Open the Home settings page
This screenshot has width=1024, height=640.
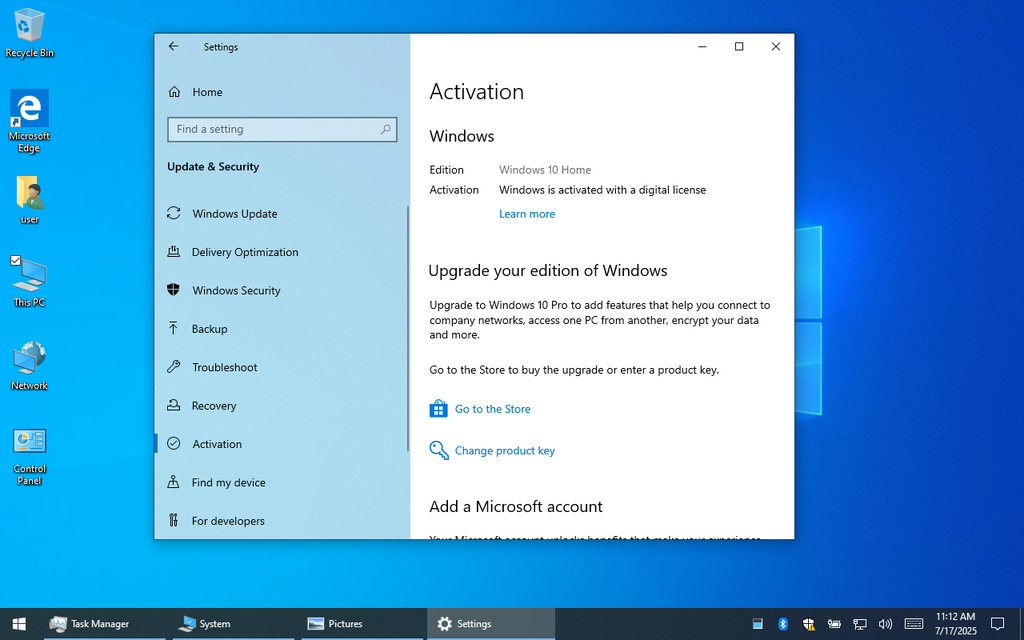tap(207, 92)
